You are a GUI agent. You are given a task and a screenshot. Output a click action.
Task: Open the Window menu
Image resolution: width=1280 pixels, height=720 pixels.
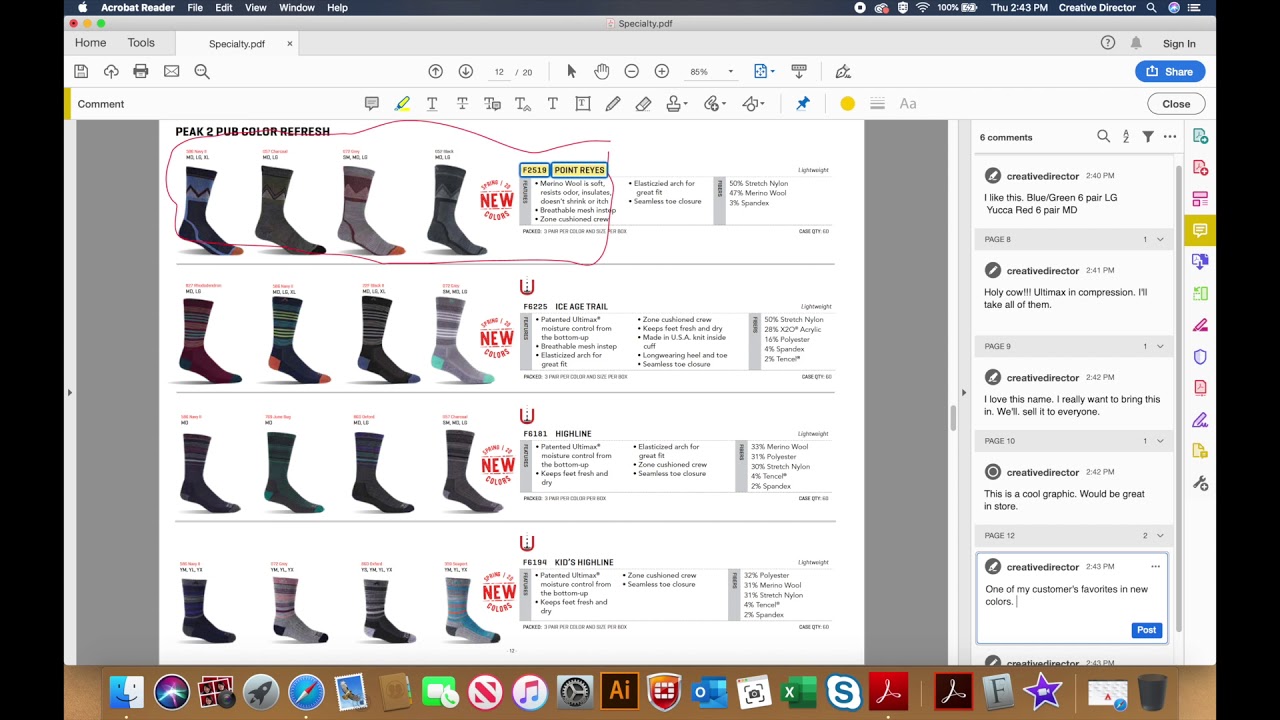pyautogui.click(x=297, y=8)
